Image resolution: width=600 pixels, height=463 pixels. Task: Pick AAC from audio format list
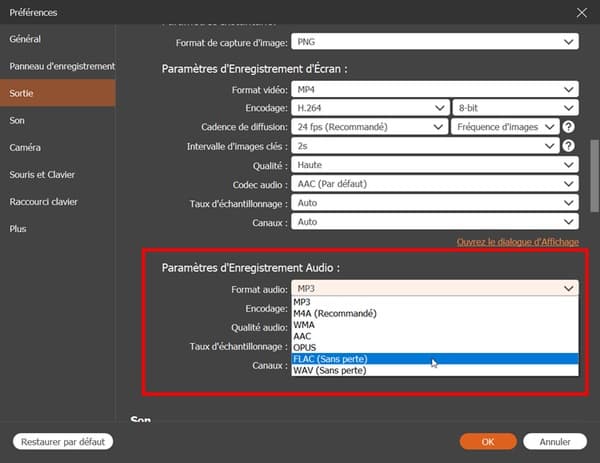click(435, 336)
